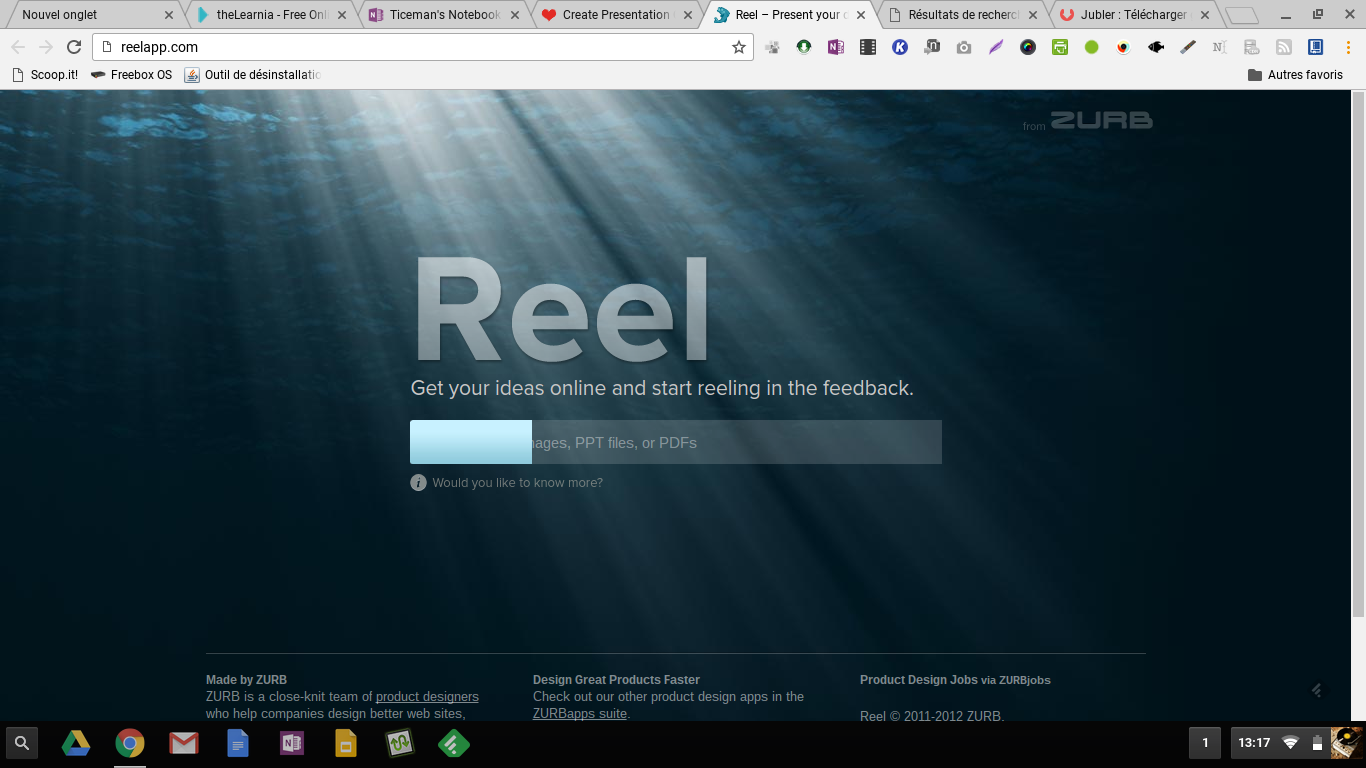Image resolution: width=1366 pixels, height=768 pixels.
Task: Click the RSS feed extension icon
Action: click(1284, 47)
